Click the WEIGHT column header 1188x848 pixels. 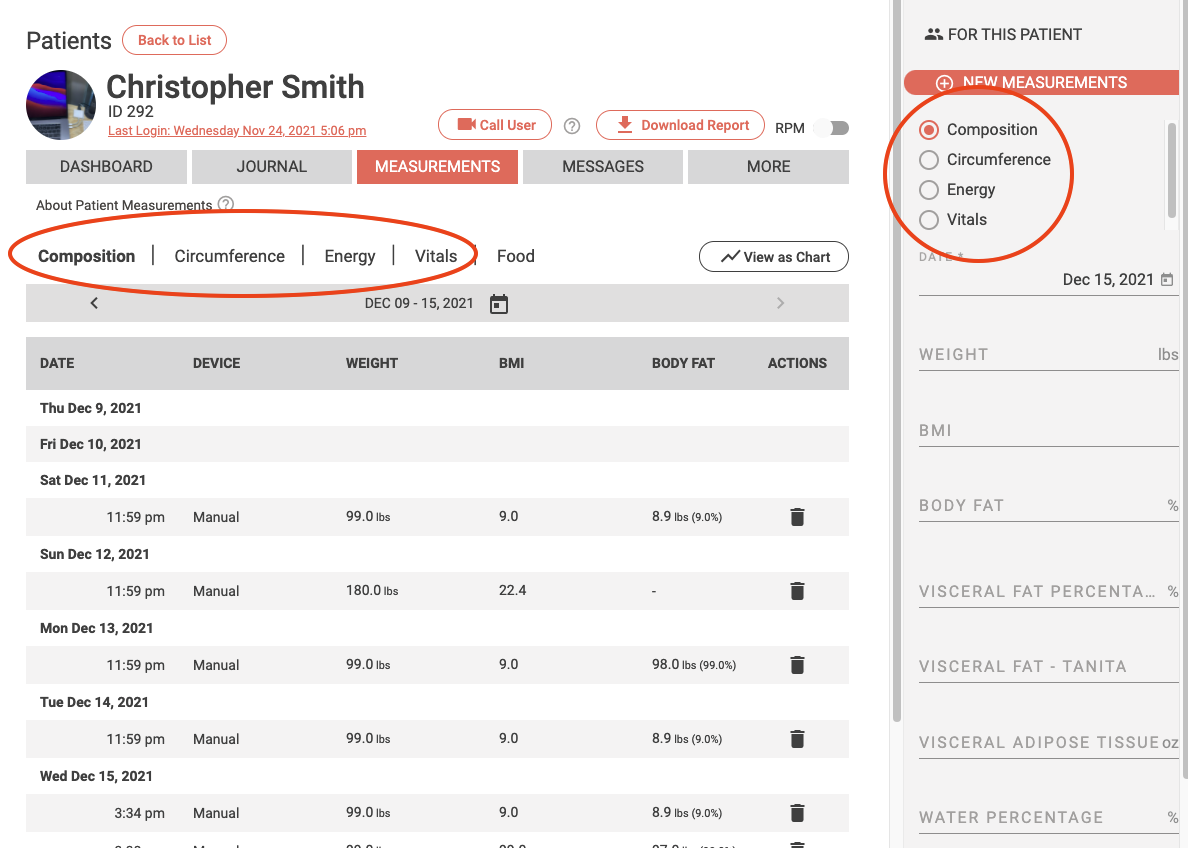point(371,363)
